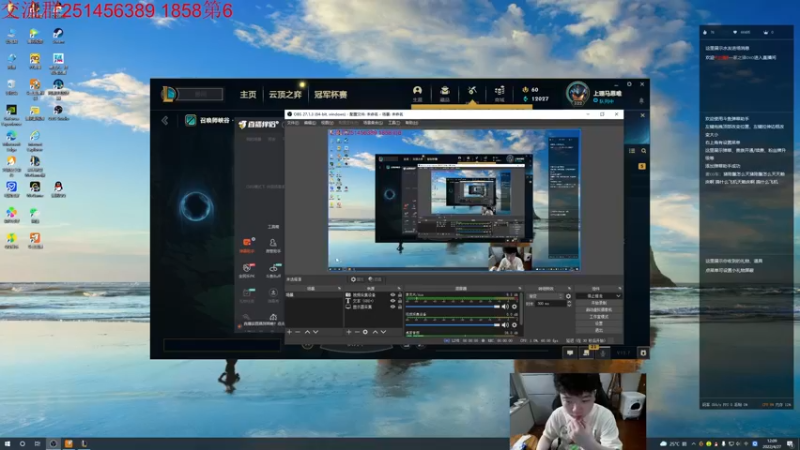Screen dimensions: 800x450
Task: Pop out the sources dock panel
Action: pos(399,289)
